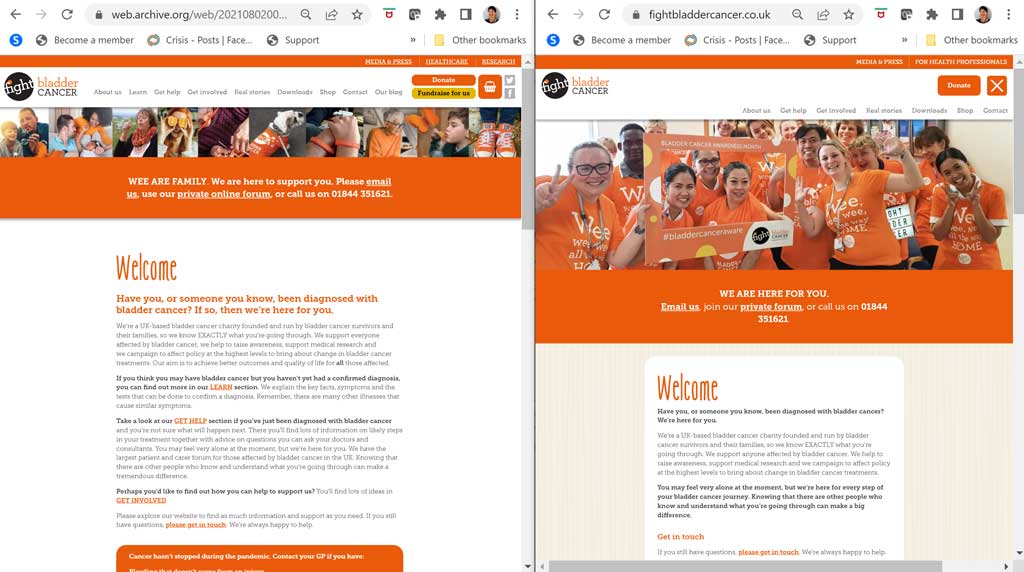
Task: Open profile avatar in right browser window
Action: pyautogui.click(x=983, y=14)
